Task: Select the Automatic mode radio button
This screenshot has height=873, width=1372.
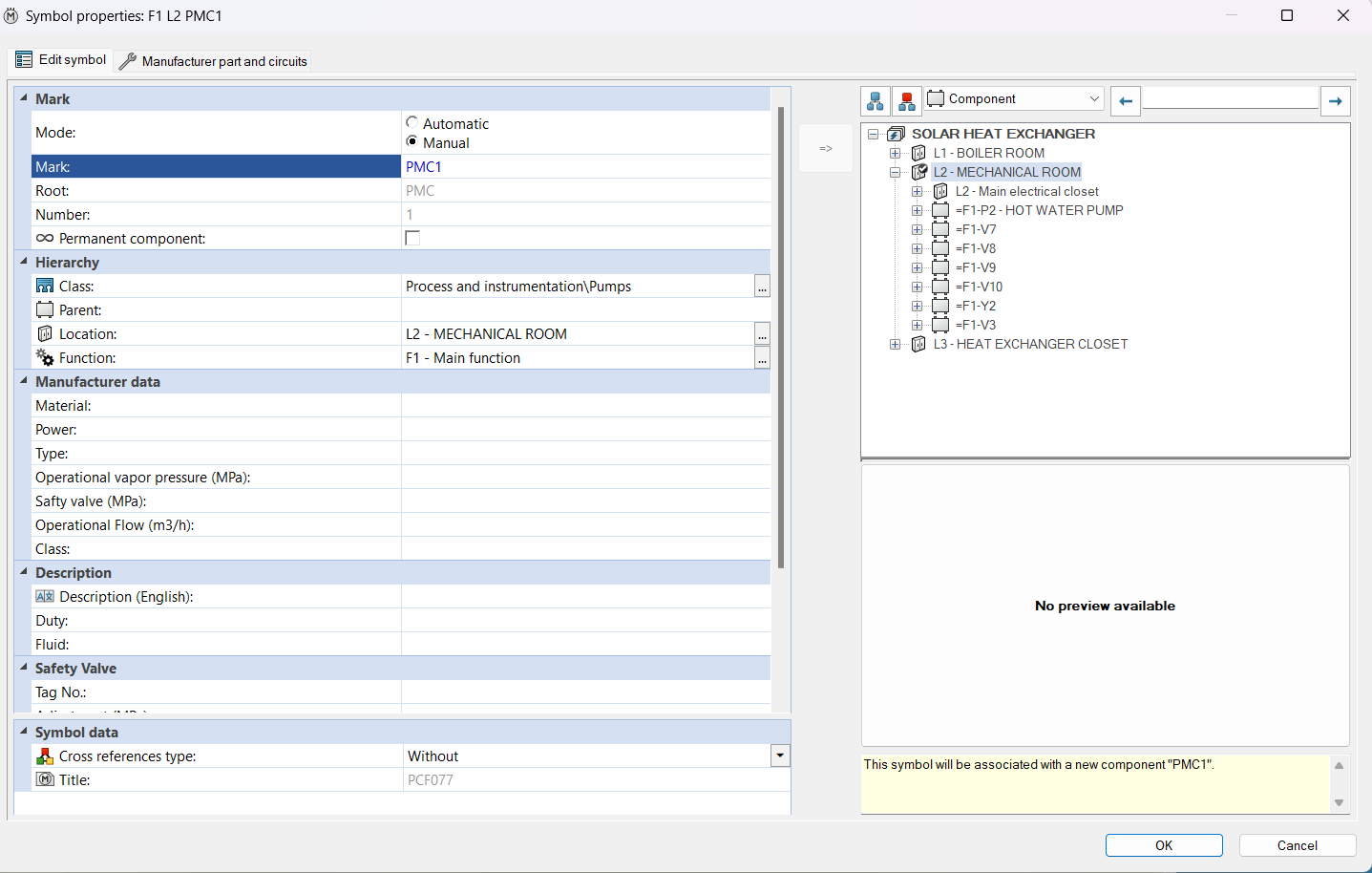Action: pos(412,123)
